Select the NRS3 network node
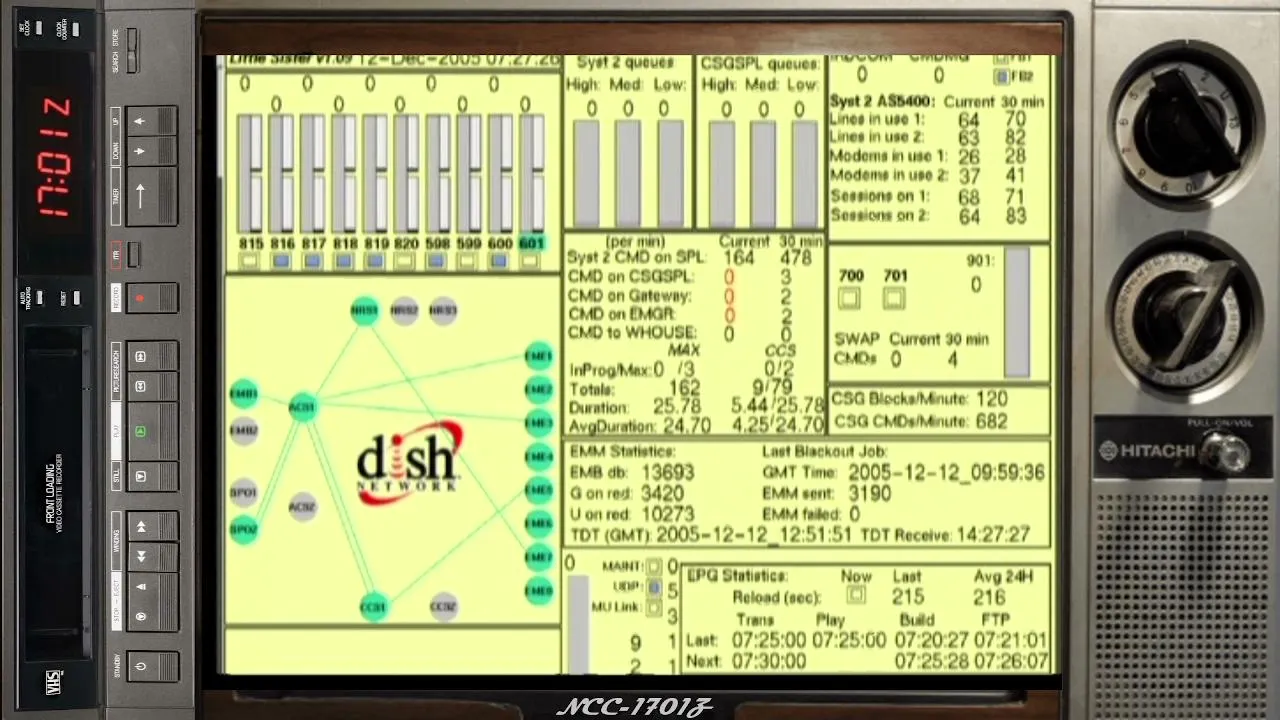Image resolution: width=1280 pixels, height=720 pixels. [443, 310]
